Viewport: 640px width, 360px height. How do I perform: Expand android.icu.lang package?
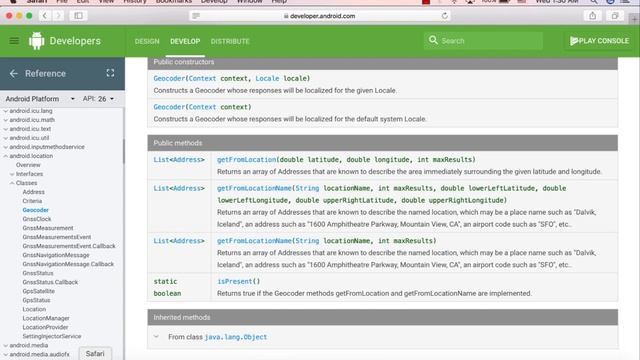[x=6, y=111]
